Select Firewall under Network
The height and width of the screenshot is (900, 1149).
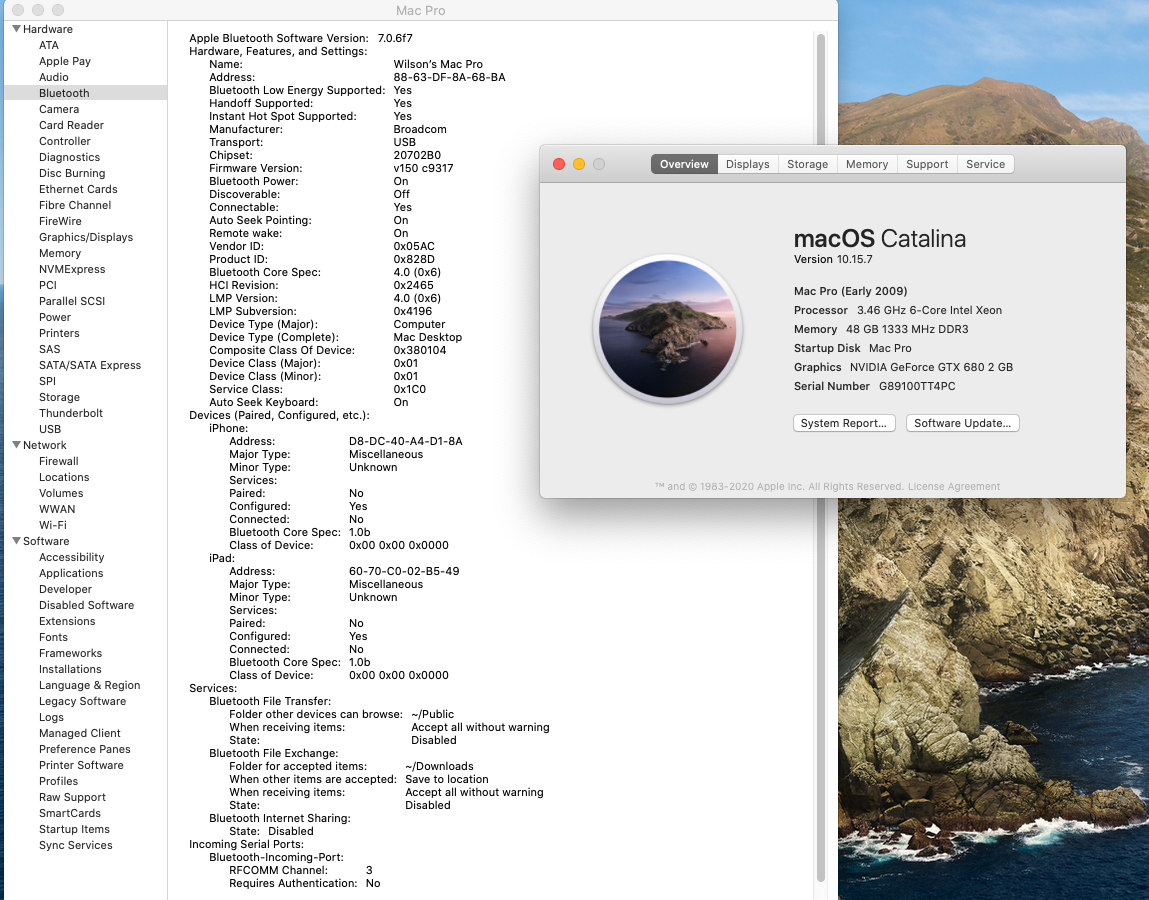click(x=59, y=461)
